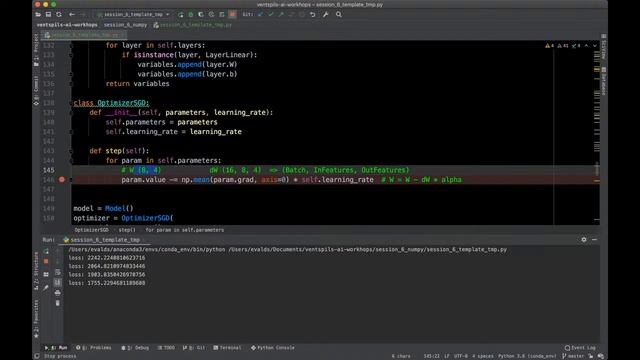Collapse the fold marker at for layer line 132
This screenshot has width=640, height=360.
[71, 45]
